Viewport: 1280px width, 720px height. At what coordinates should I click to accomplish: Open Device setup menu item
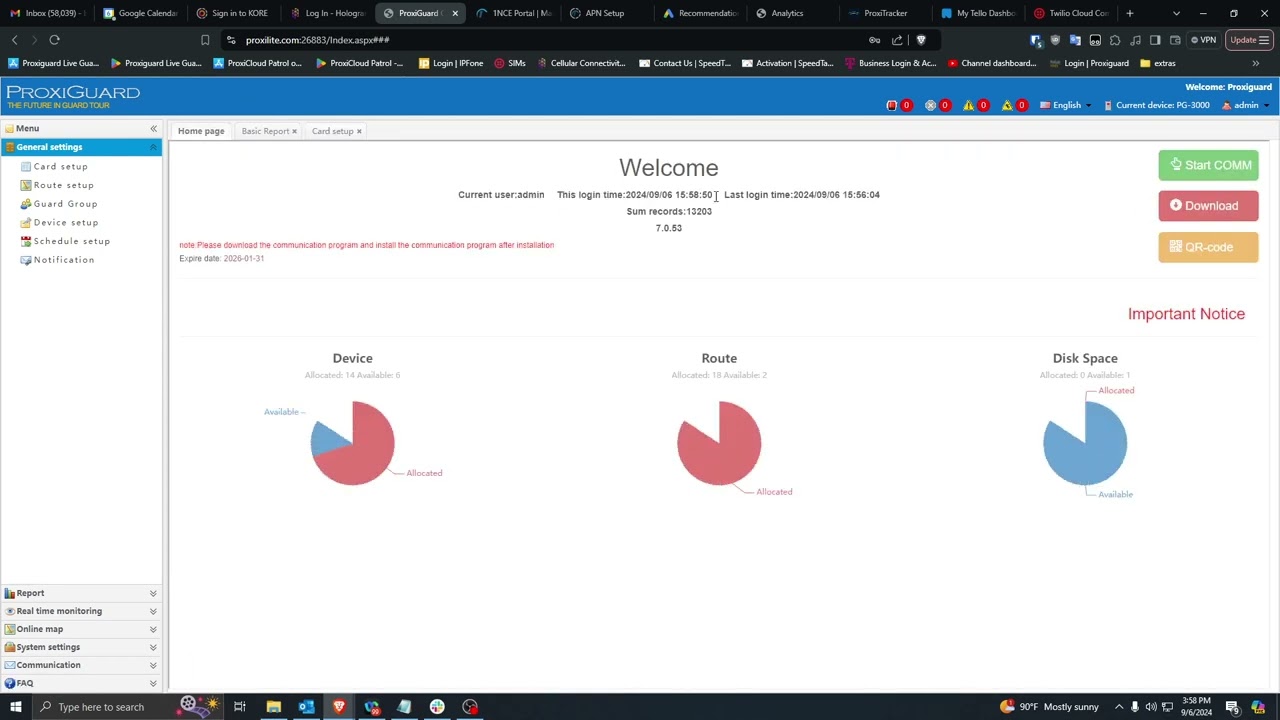tap(66, 222)
